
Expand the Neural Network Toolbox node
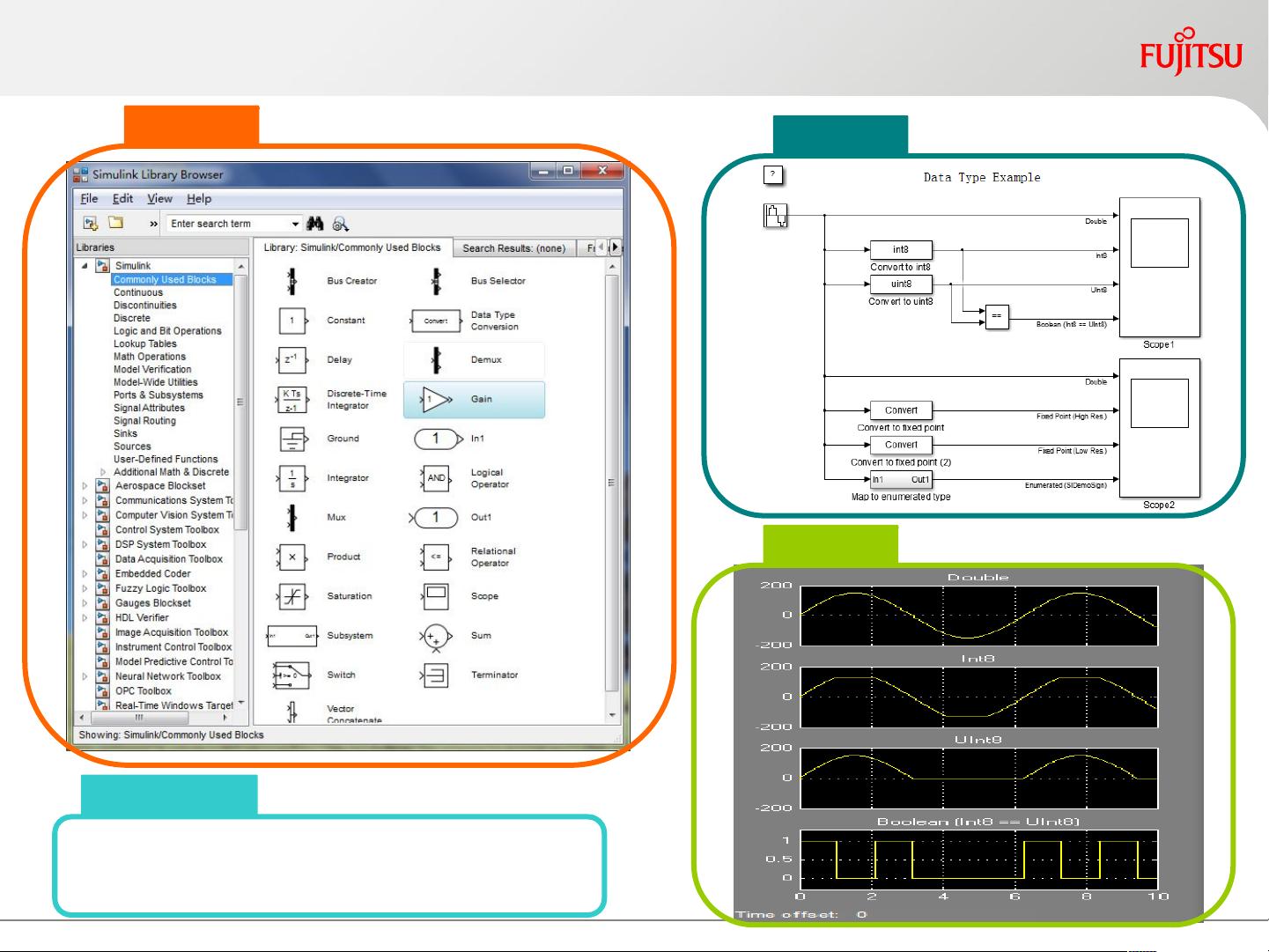85,676
